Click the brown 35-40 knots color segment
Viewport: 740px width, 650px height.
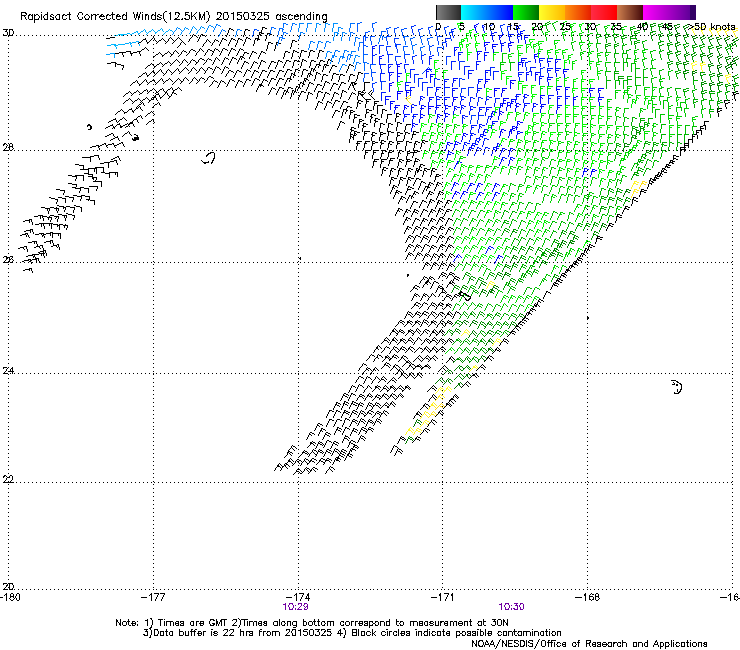coord(629,12)
